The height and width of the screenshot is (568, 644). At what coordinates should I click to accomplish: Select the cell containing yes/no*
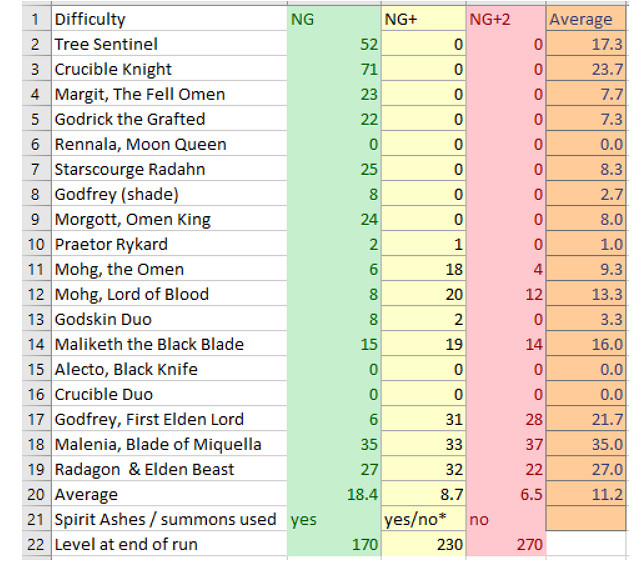click(x=423, y=519)
